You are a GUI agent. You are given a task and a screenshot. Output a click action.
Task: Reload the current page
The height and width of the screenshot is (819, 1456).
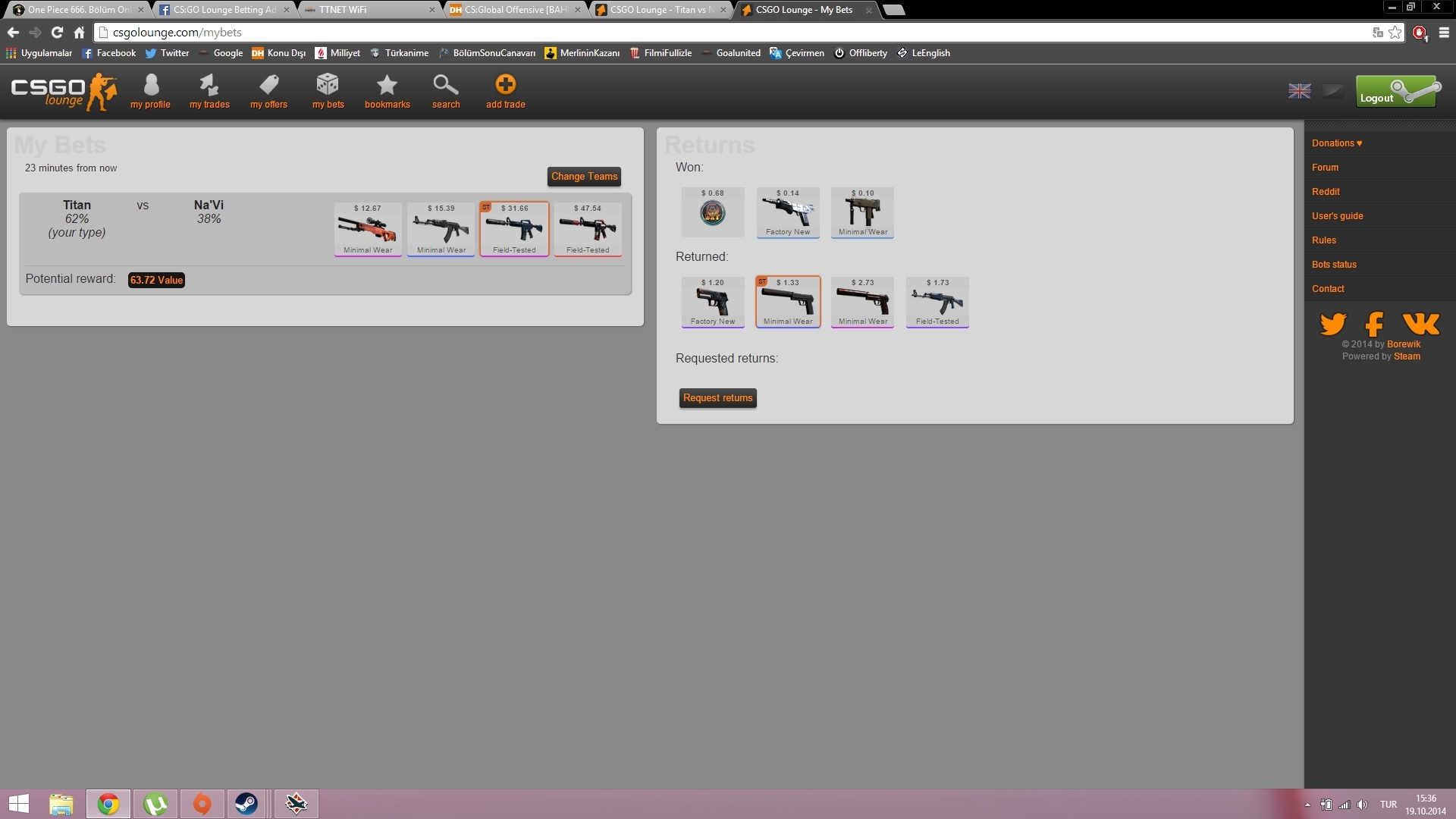(57, 33)
